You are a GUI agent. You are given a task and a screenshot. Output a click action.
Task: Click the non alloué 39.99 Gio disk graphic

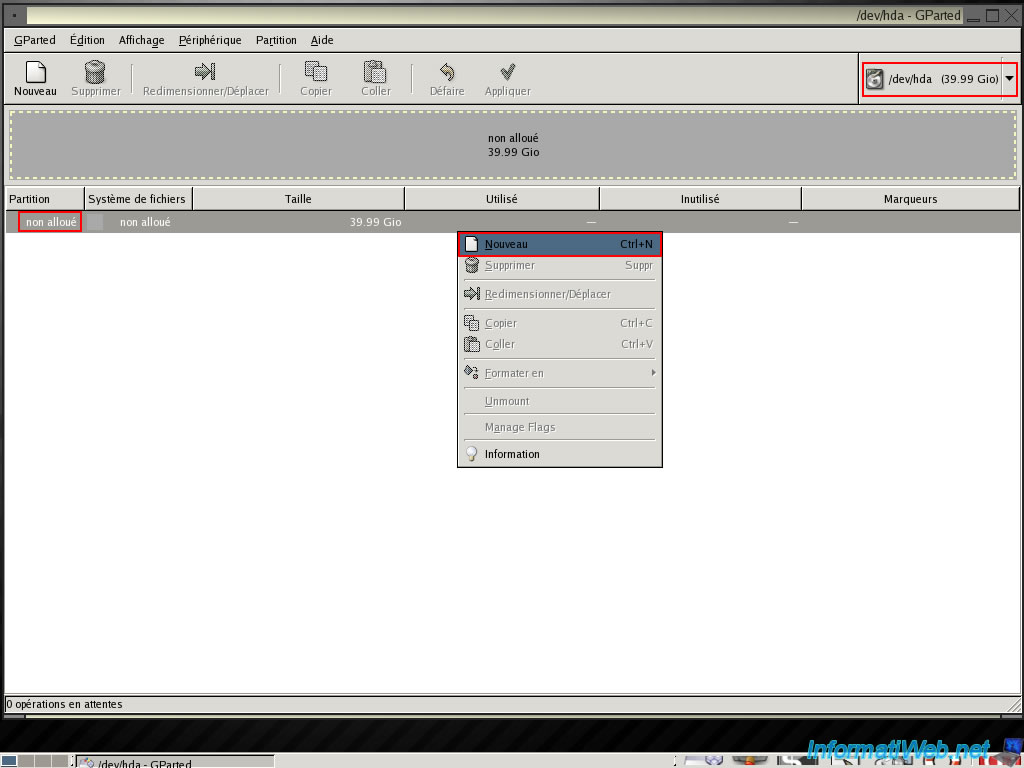(513, 145)
